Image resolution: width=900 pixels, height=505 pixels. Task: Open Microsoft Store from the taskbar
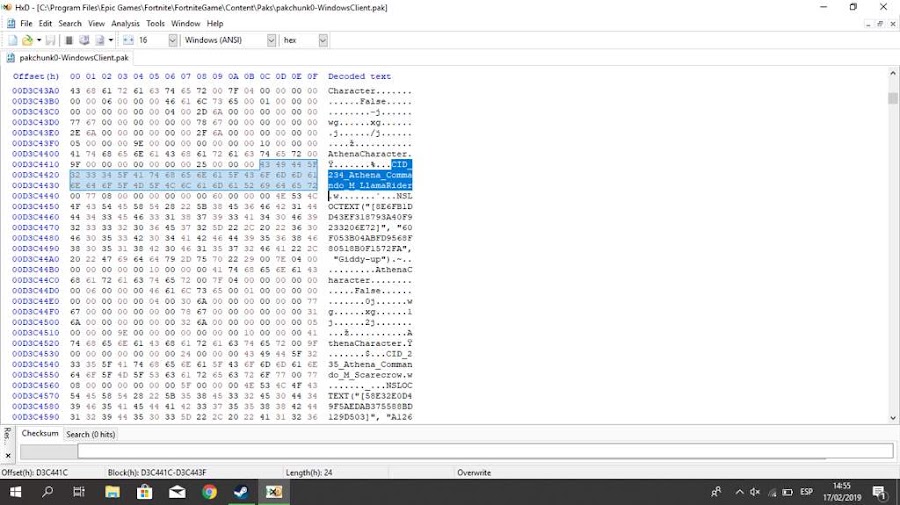(x=144, y=492)
